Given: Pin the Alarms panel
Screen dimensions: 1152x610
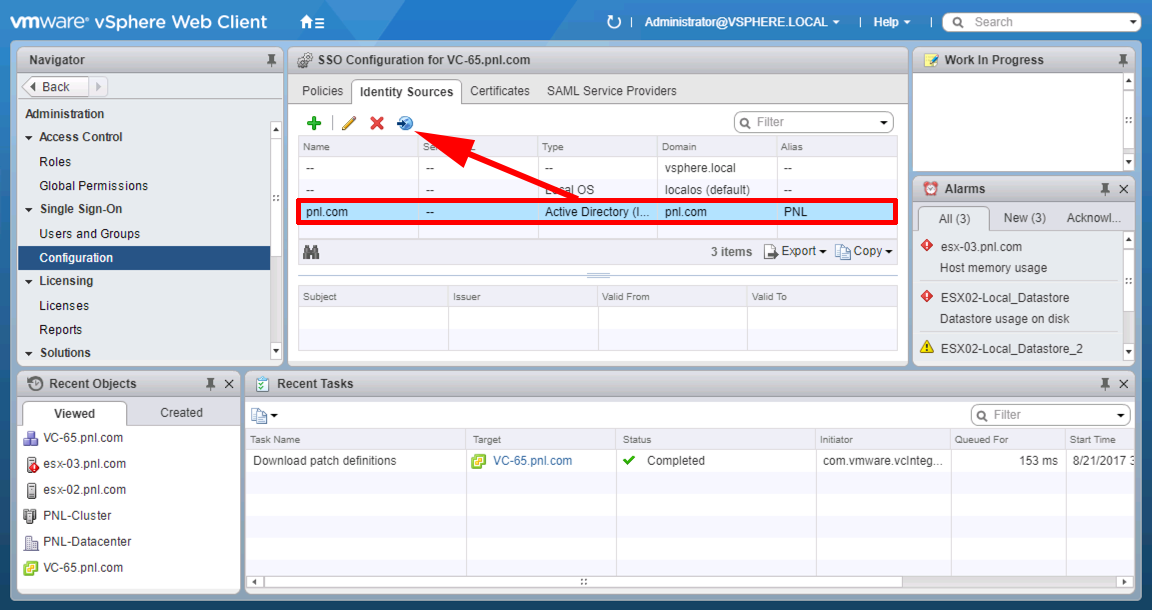Looking at the screenshot, I should [x=1105, y=189].
